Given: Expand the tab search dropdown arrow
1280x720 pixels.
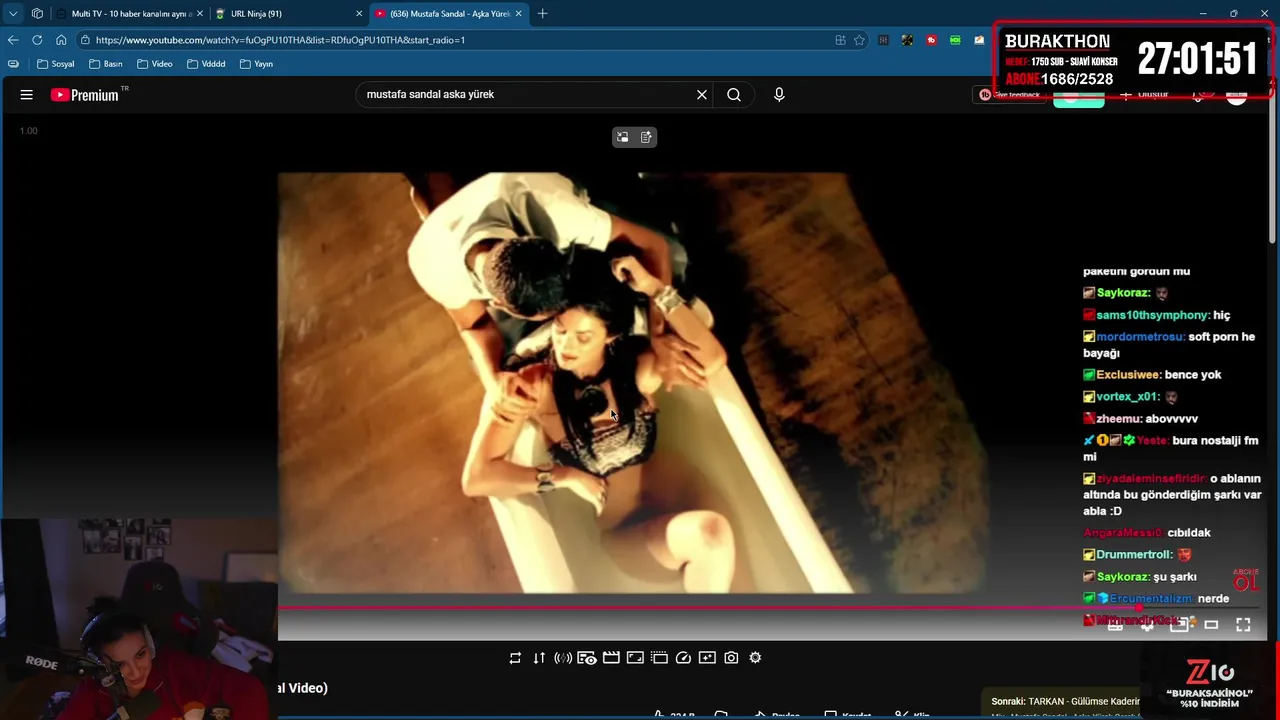Looking at the screenshot, I should click(13, 14).
